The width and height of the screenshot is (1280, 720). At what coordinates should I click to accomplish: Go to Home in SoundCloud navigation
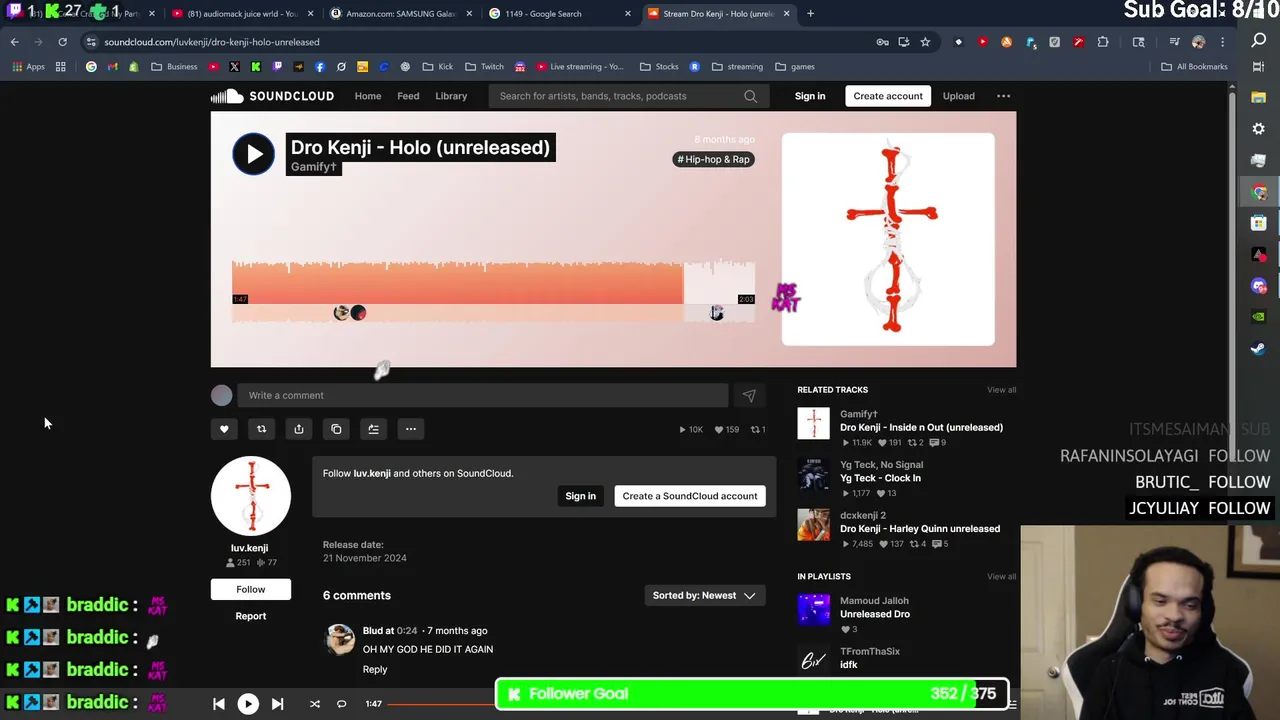pyautogui.click(x=368, y=96)
